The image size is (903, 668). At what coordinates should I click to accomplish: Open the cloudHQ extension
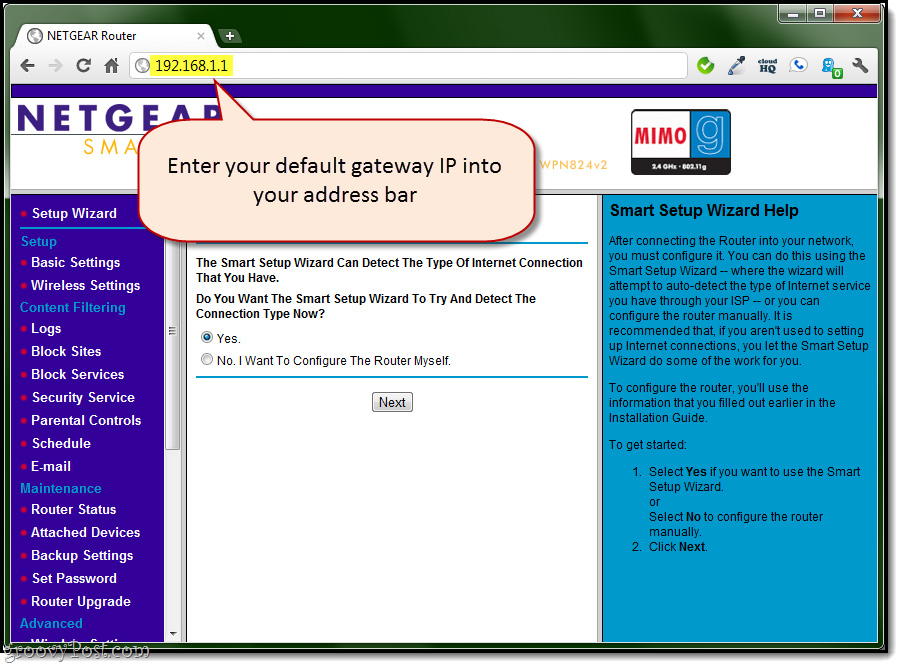tap(767, 64)
